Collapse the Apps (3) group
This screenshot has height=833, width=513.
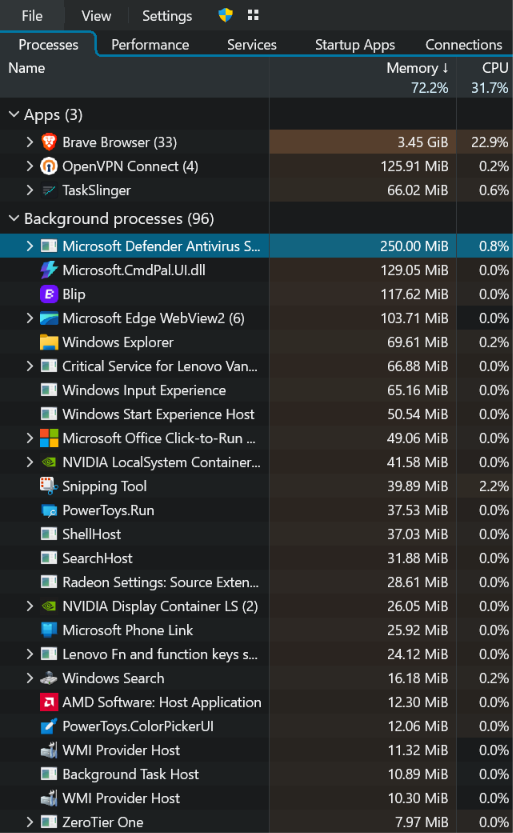click(14, 115)
